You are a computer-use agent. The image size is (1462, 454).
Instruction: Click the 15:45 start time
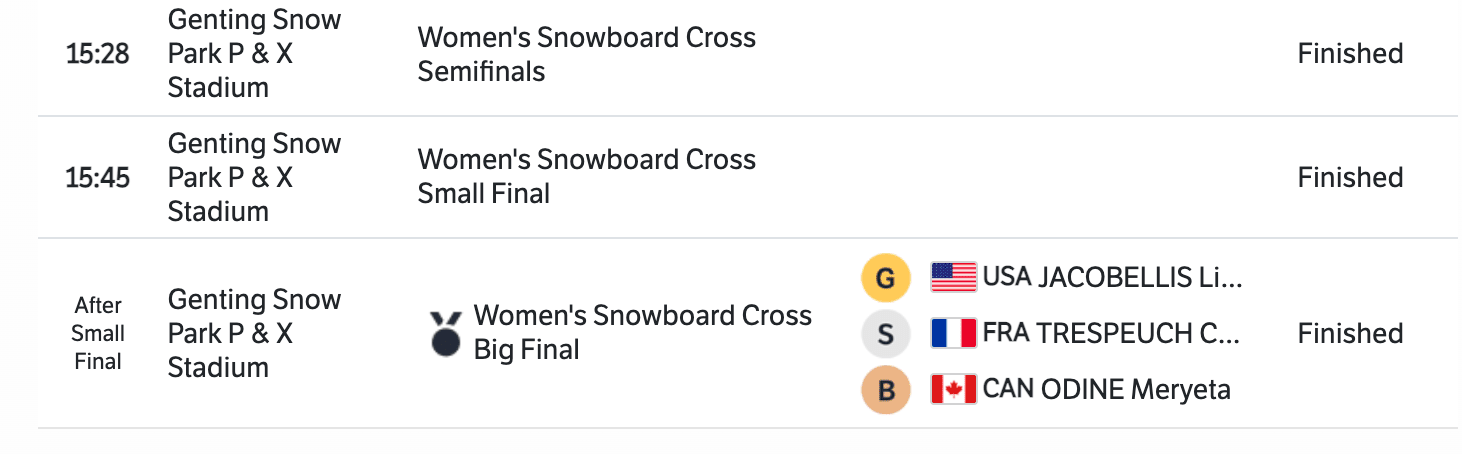(98, 177)
